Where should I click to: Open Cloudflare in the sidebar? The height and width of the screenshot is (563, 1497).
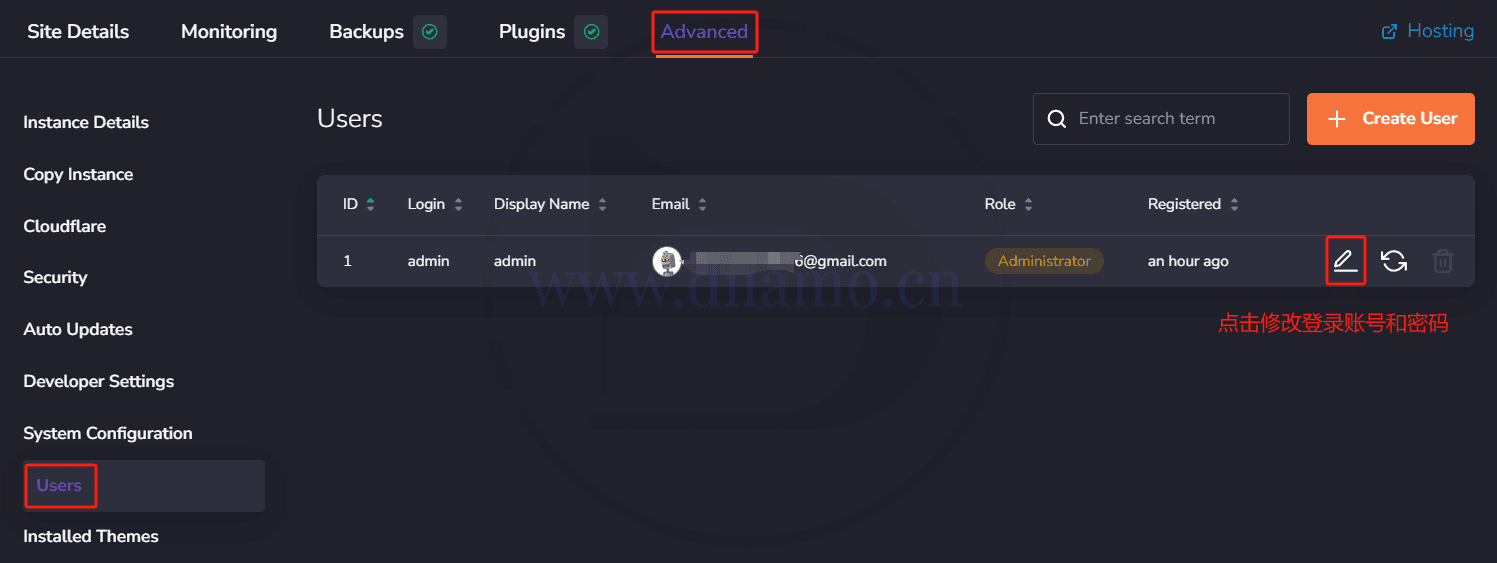tap(65, 226)
